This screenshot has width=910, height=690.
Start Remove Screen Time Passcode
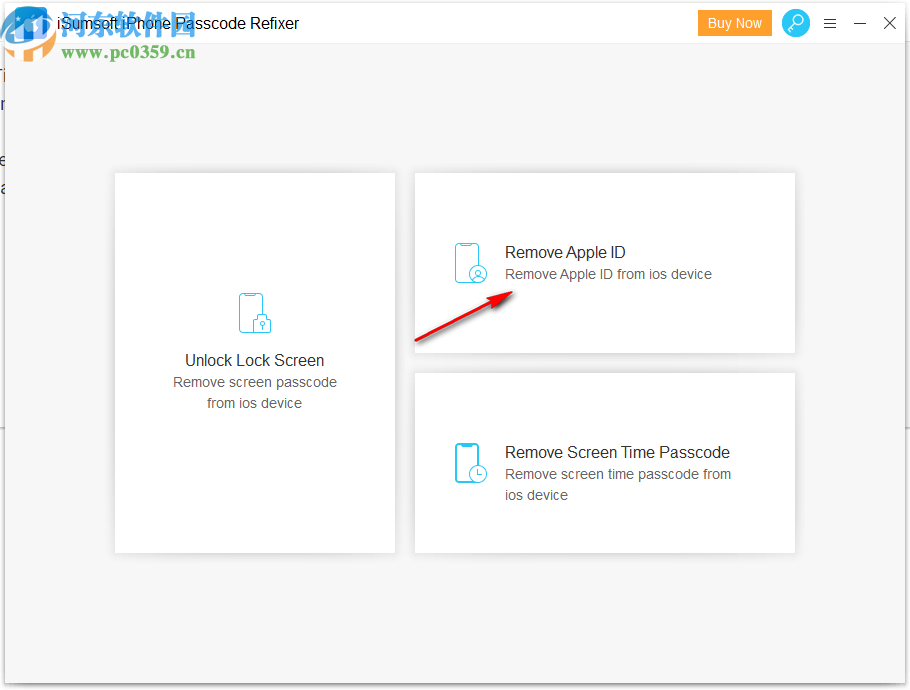pos(604,462)
